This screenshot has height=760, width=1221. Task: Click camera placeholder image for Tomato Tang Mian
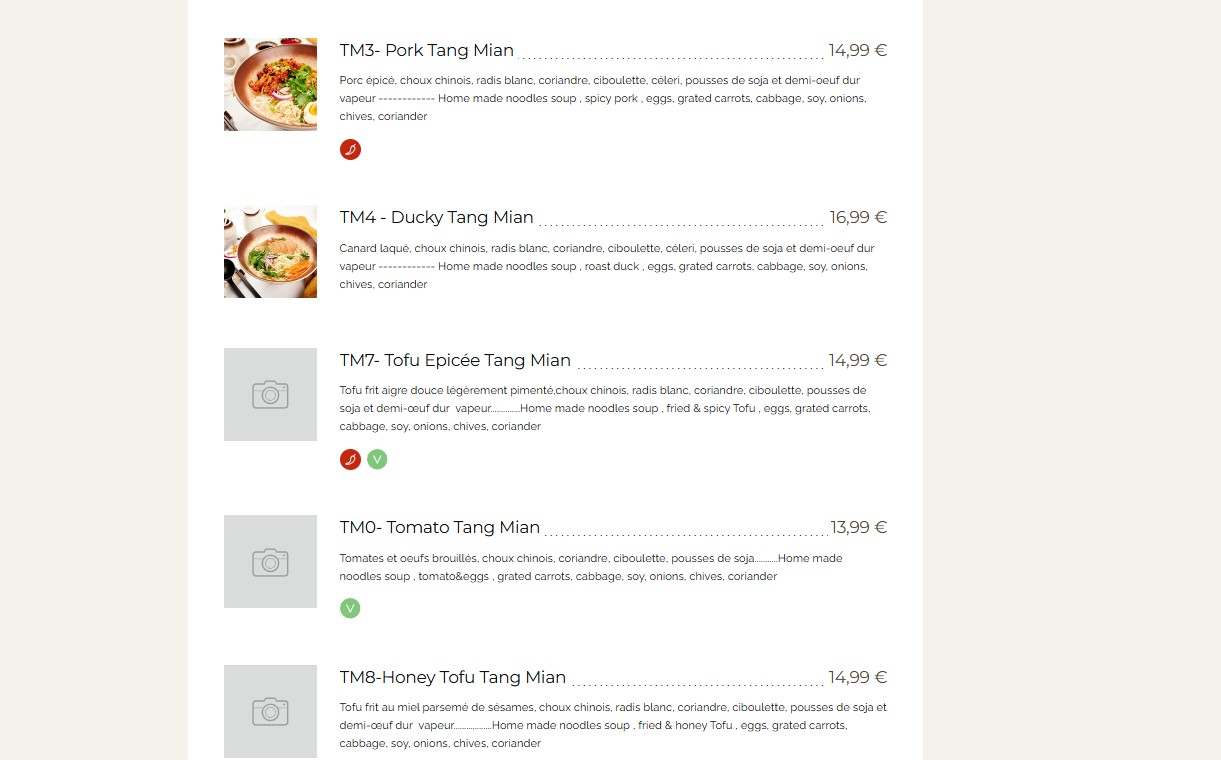(270, 561)
